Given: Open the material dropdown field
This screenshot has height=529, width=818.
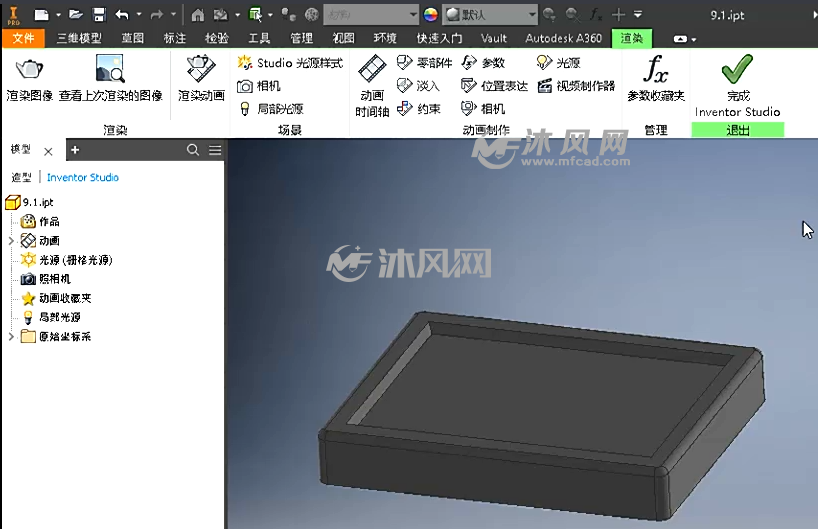Looking at the screenshot, I should pyautogui.click(x=370, y=15).
